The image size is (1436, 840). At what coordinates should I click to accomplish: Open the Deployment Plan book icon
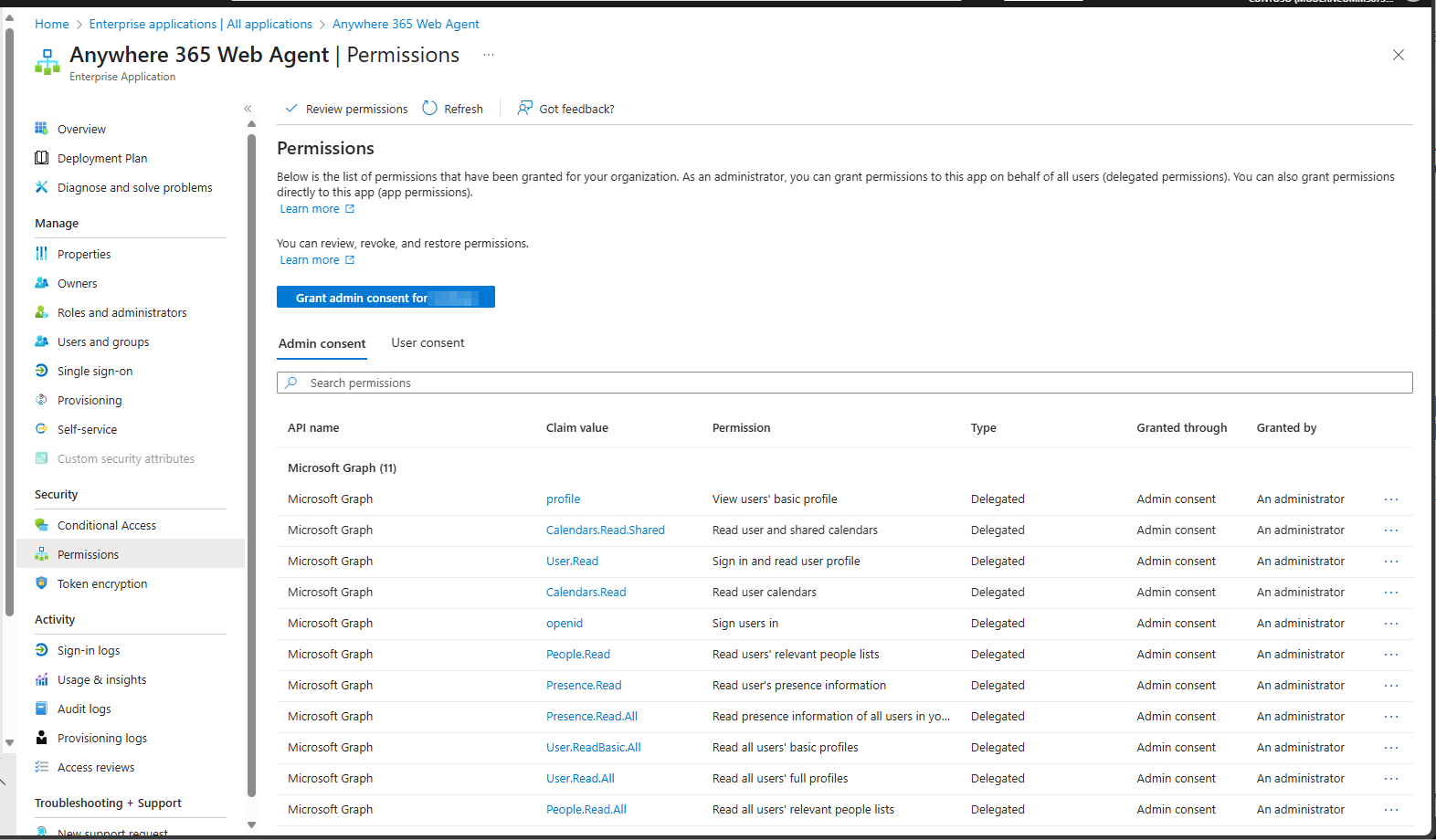pyautogui.click(x=41, y=158)
